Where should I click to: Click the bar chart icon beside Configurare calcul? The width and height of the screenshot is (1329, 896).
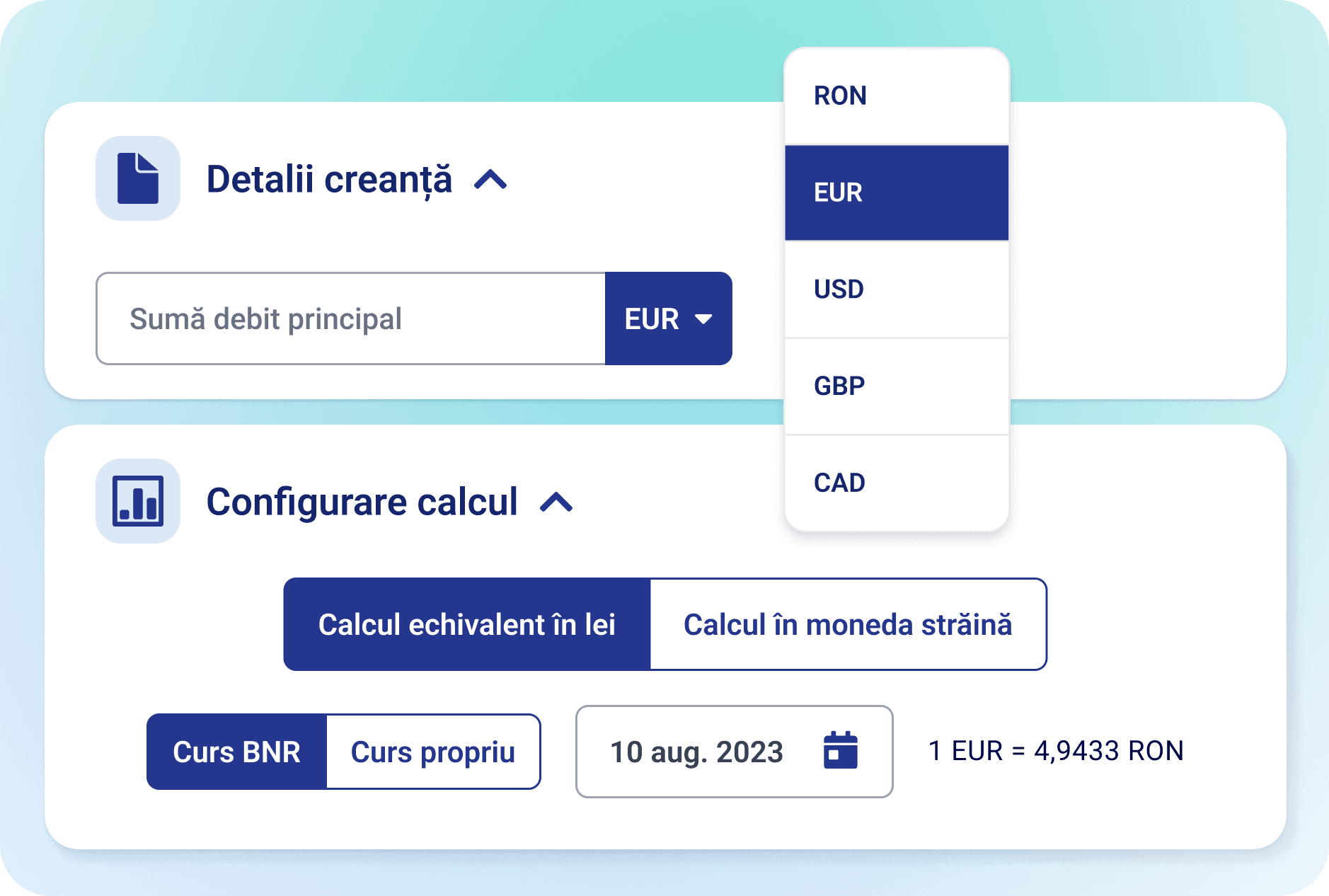pos(138,501)
